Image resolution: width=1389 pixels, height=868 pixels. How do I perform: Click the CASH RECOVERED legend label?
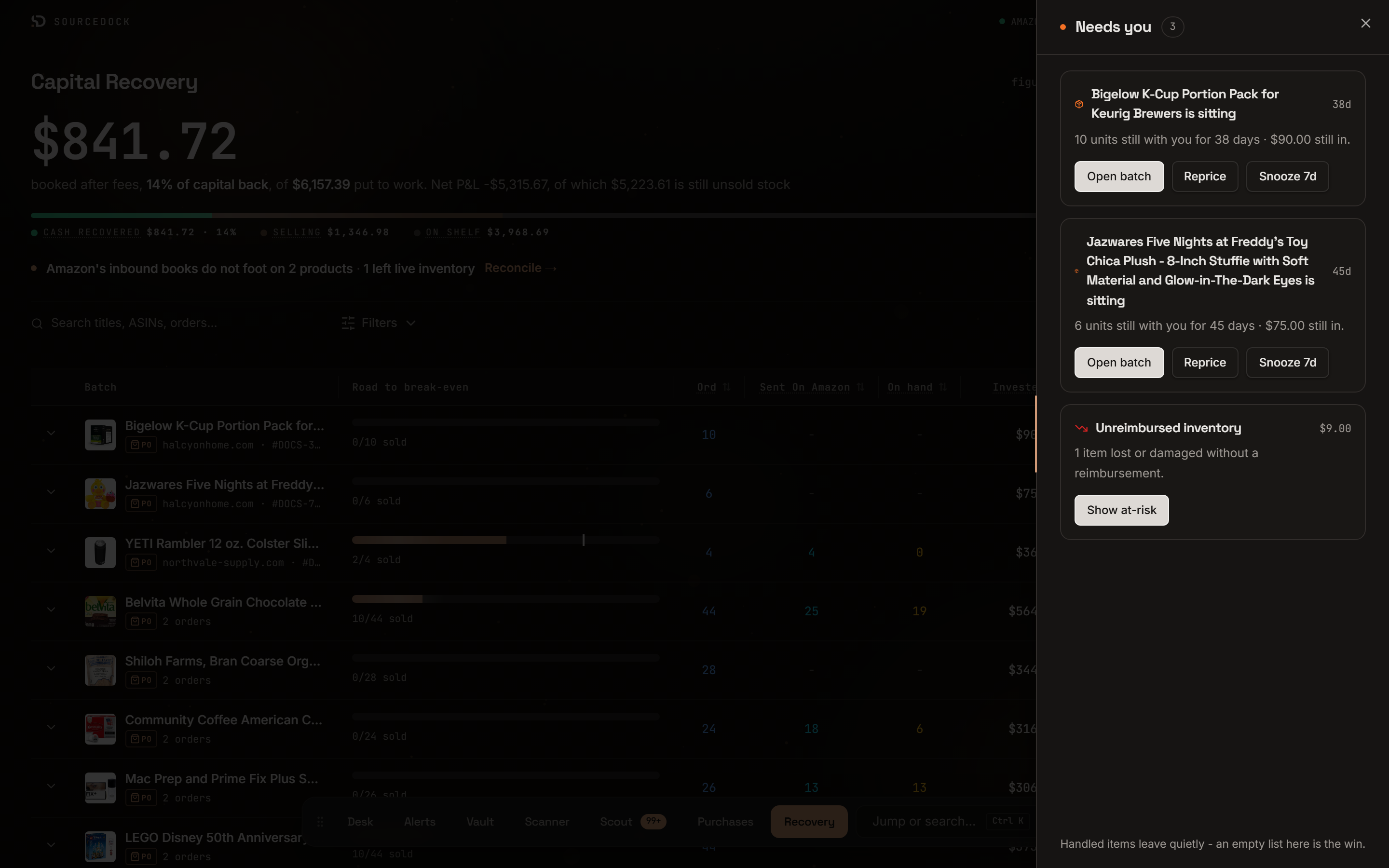click(92, 232)
